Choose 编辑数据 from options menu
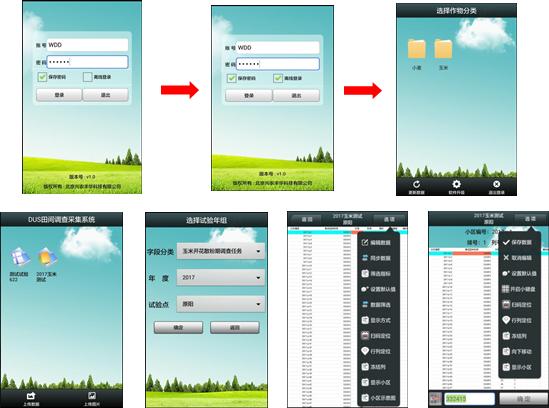The height and width of the screenshot is (408, 549). pyautogui.click(x=376, y=242)
